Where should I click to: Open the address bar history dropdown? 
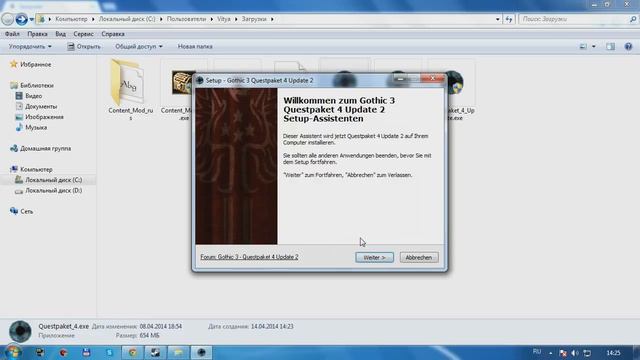497,19
